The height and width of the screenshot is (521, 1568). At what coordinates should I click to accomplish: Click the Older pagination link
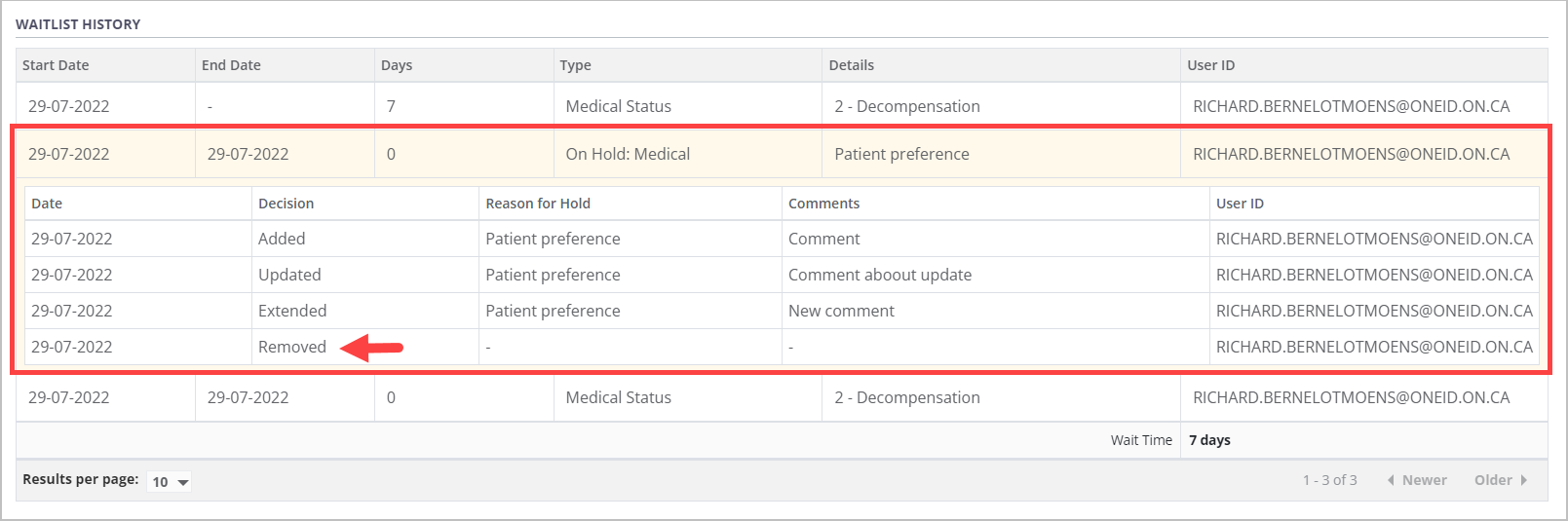coord(1493,480)
